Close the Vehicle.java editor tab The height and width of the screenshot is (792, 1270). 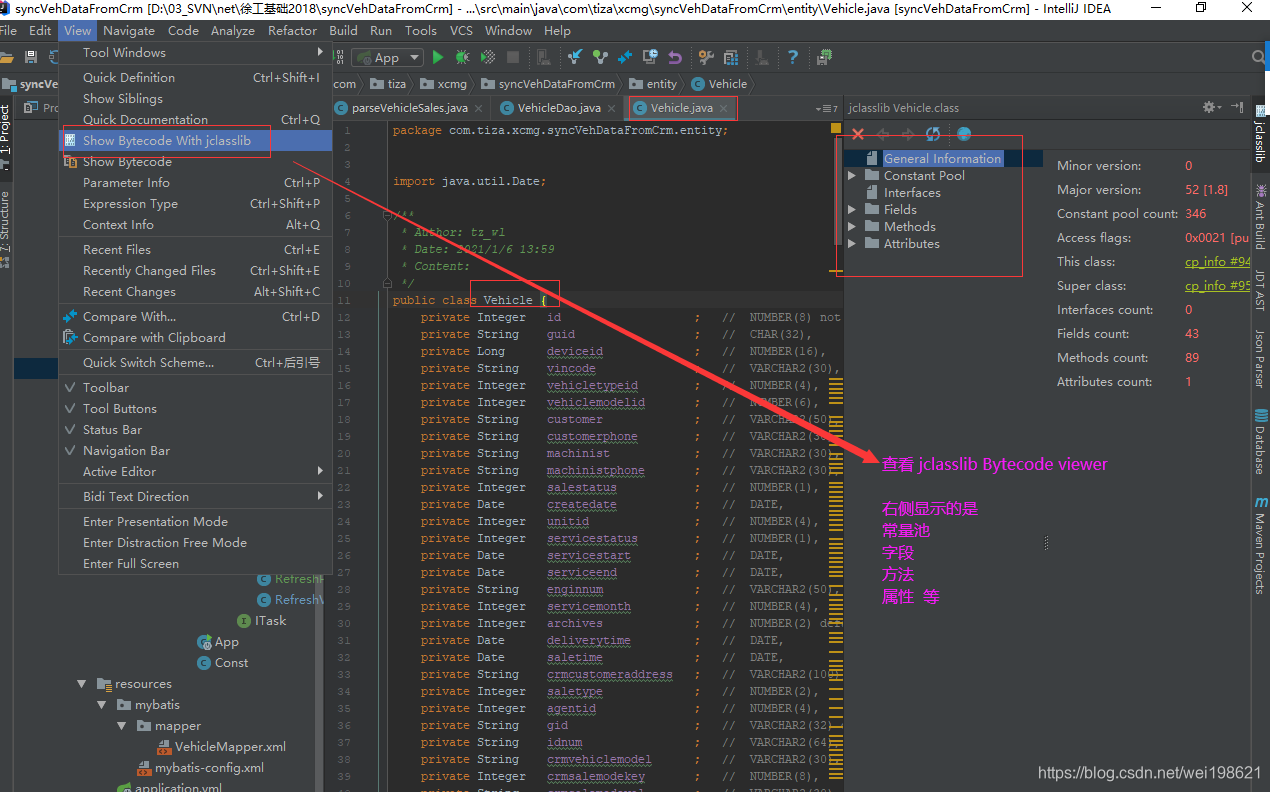tap(724, 108)
